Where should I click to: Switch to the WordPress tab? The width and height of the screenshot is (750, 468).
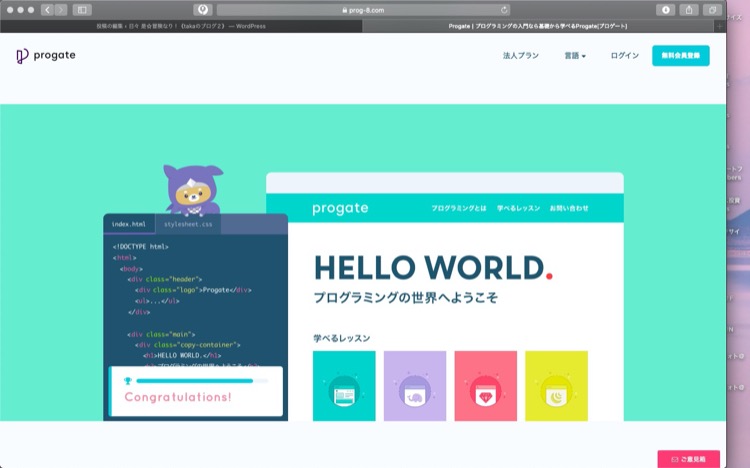tap(181, 26)
